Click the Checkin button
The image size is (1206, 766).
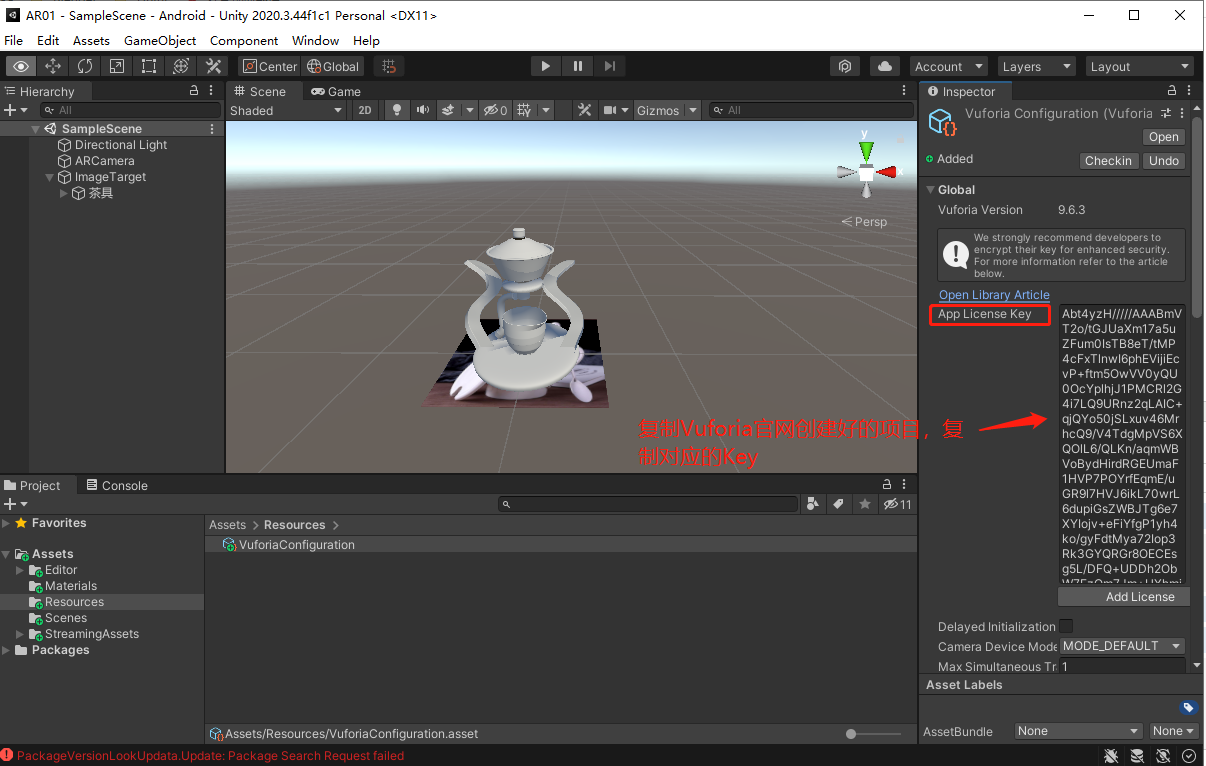pos(1108,160)
